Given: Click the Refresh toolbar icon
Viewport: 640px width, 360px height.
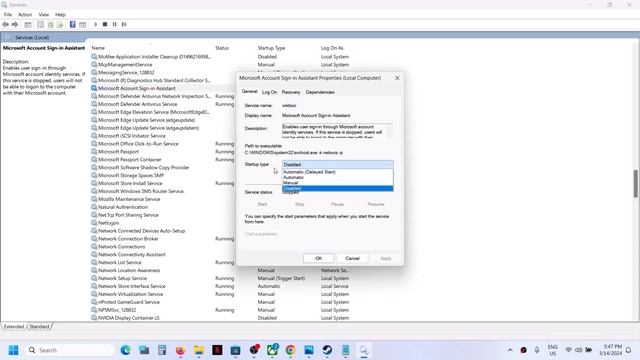Looking at the screenshot, I should click(x=50, y=24).
